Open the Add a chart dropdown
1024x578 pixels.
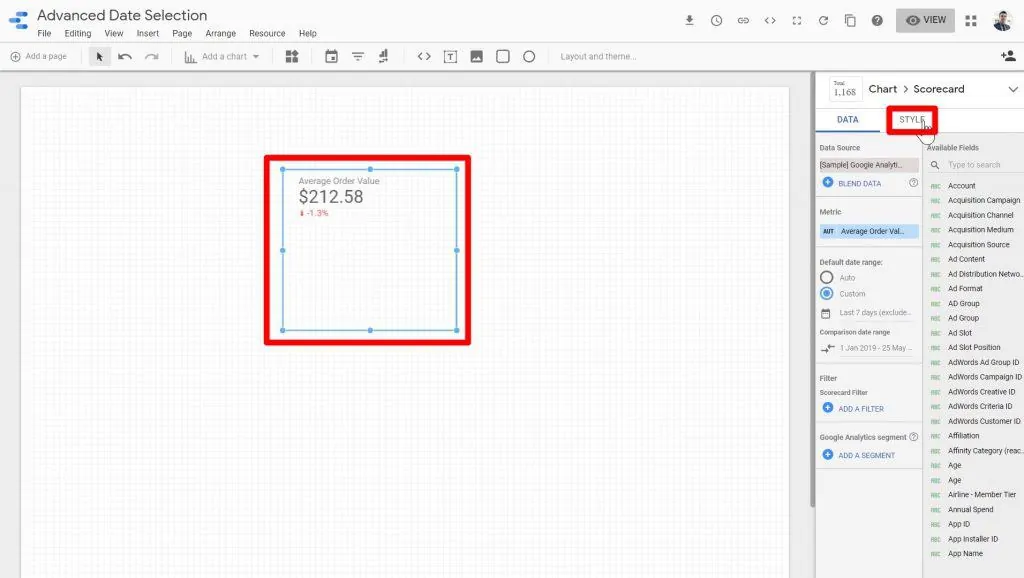tap(222, 57)
